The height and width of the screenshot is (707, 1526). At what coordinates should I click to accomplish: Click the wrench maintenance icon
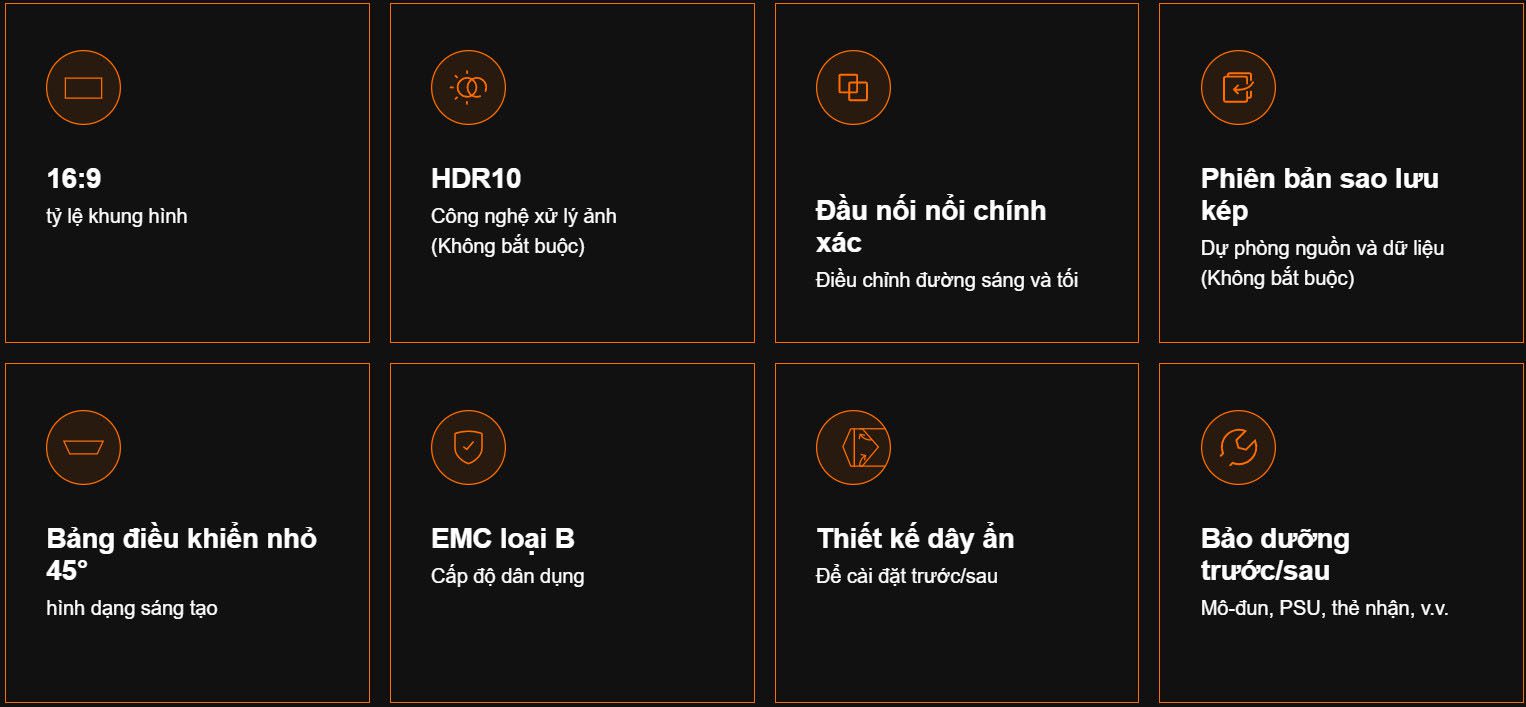click(1238, 448)
